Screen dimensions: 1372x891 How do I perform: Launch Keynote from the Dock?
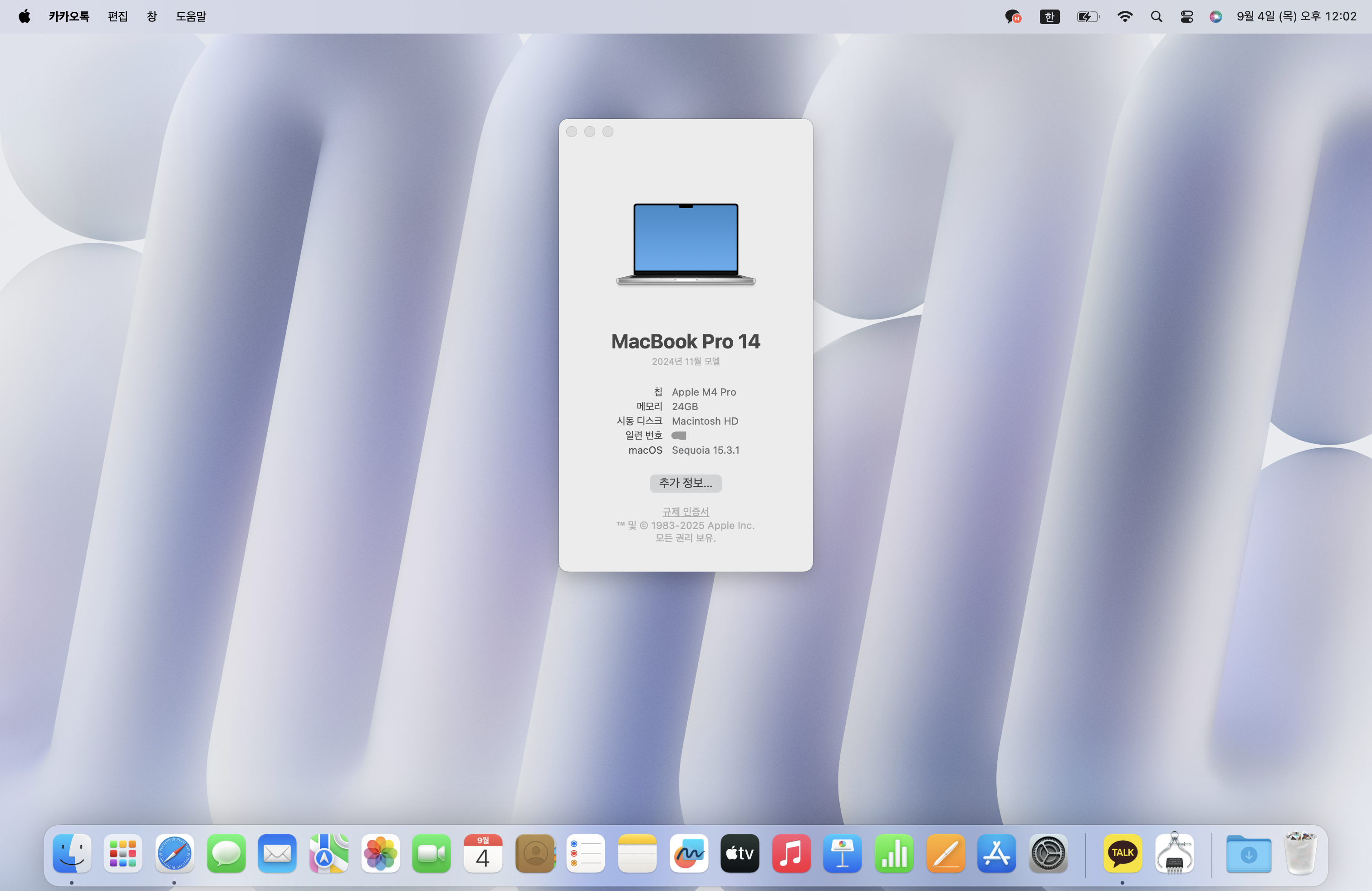click(842, 853)
